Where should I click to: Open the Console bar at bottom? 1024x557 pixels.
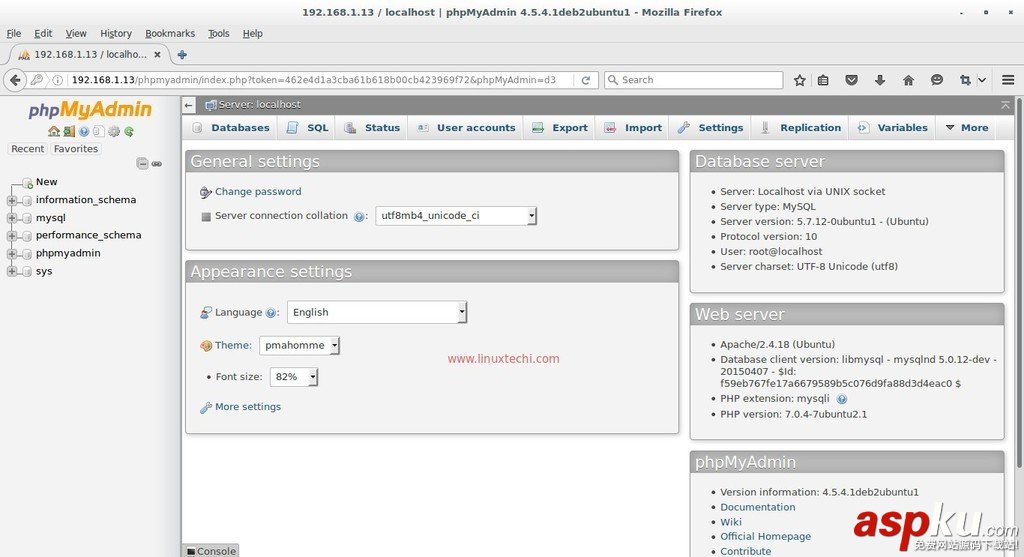[x=210, y=551]
